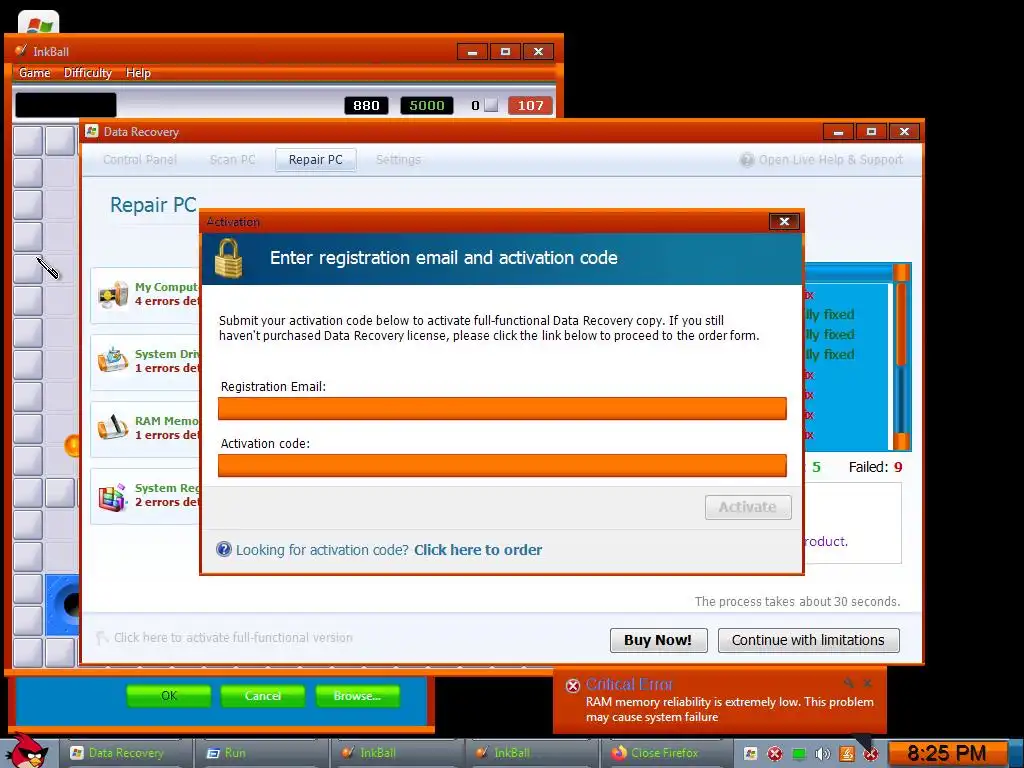Click the 'Click here to order' link

pyautogui.click(x=478, y=550)
